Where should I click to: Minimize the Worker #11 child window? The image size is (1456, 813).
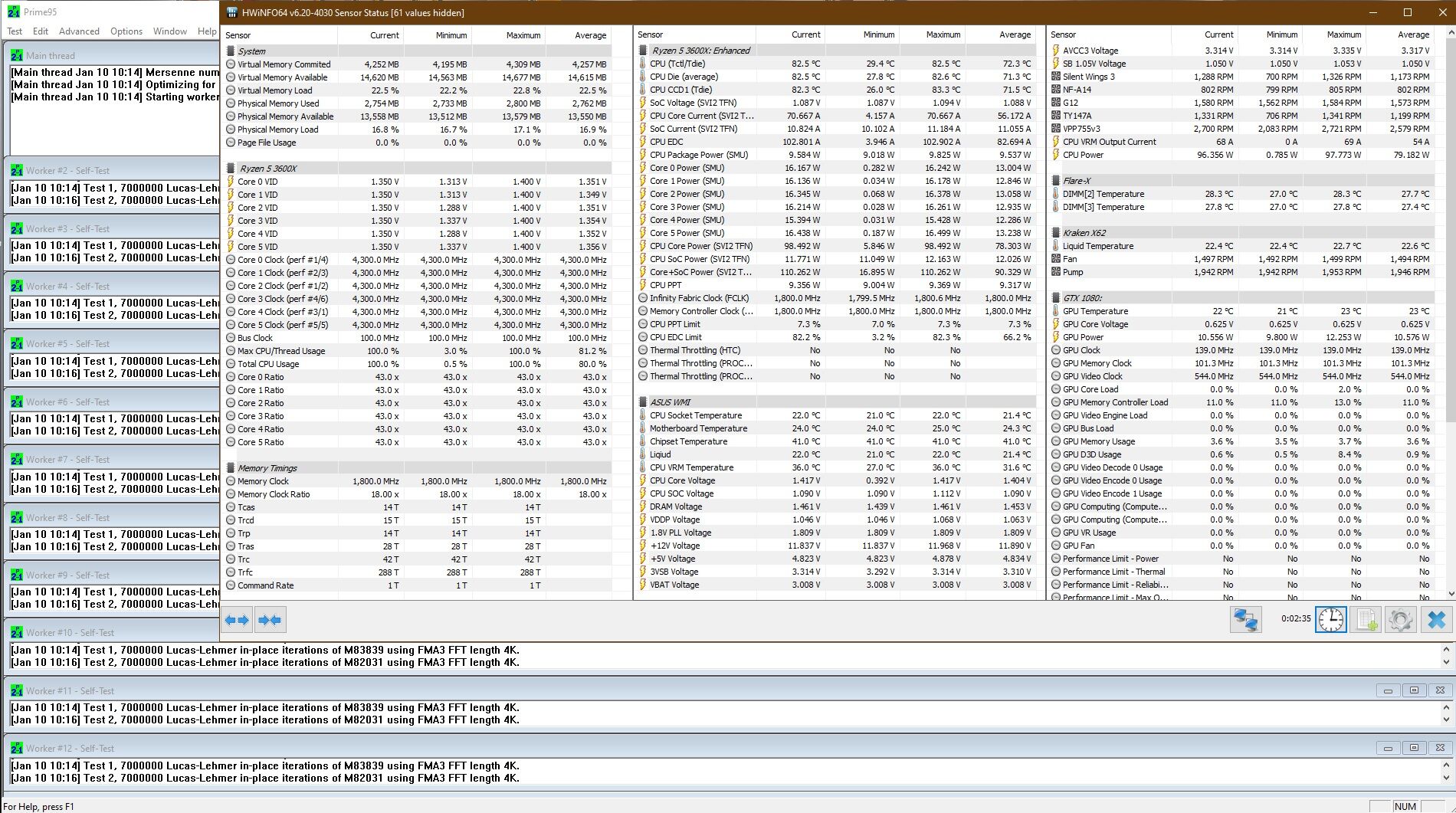[x=1388, y=690]
